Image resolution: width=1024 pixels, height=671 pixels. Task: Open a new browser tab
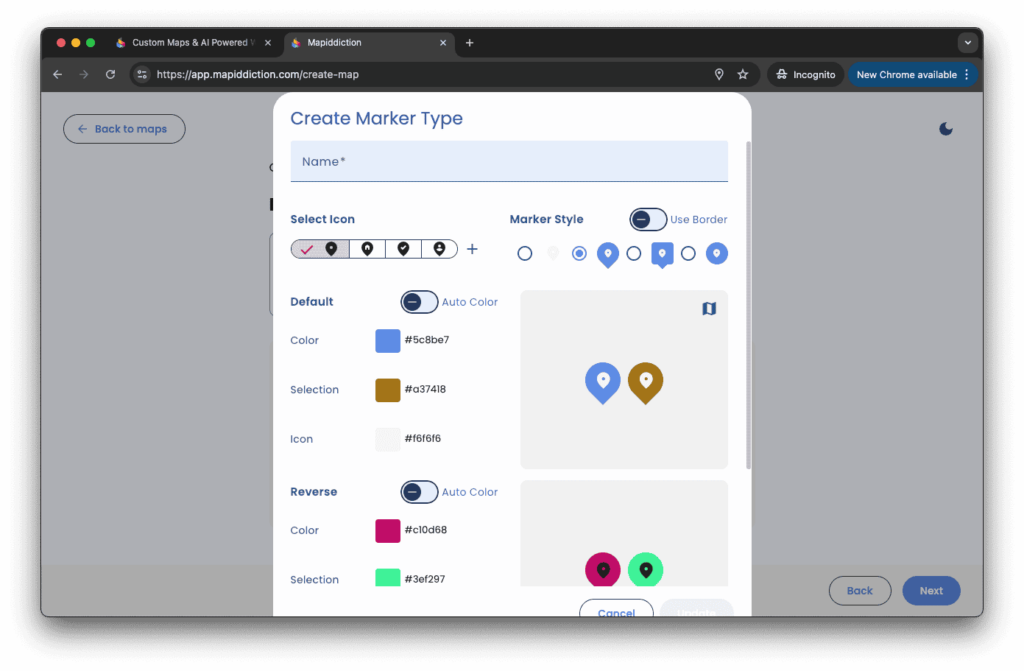470,43
